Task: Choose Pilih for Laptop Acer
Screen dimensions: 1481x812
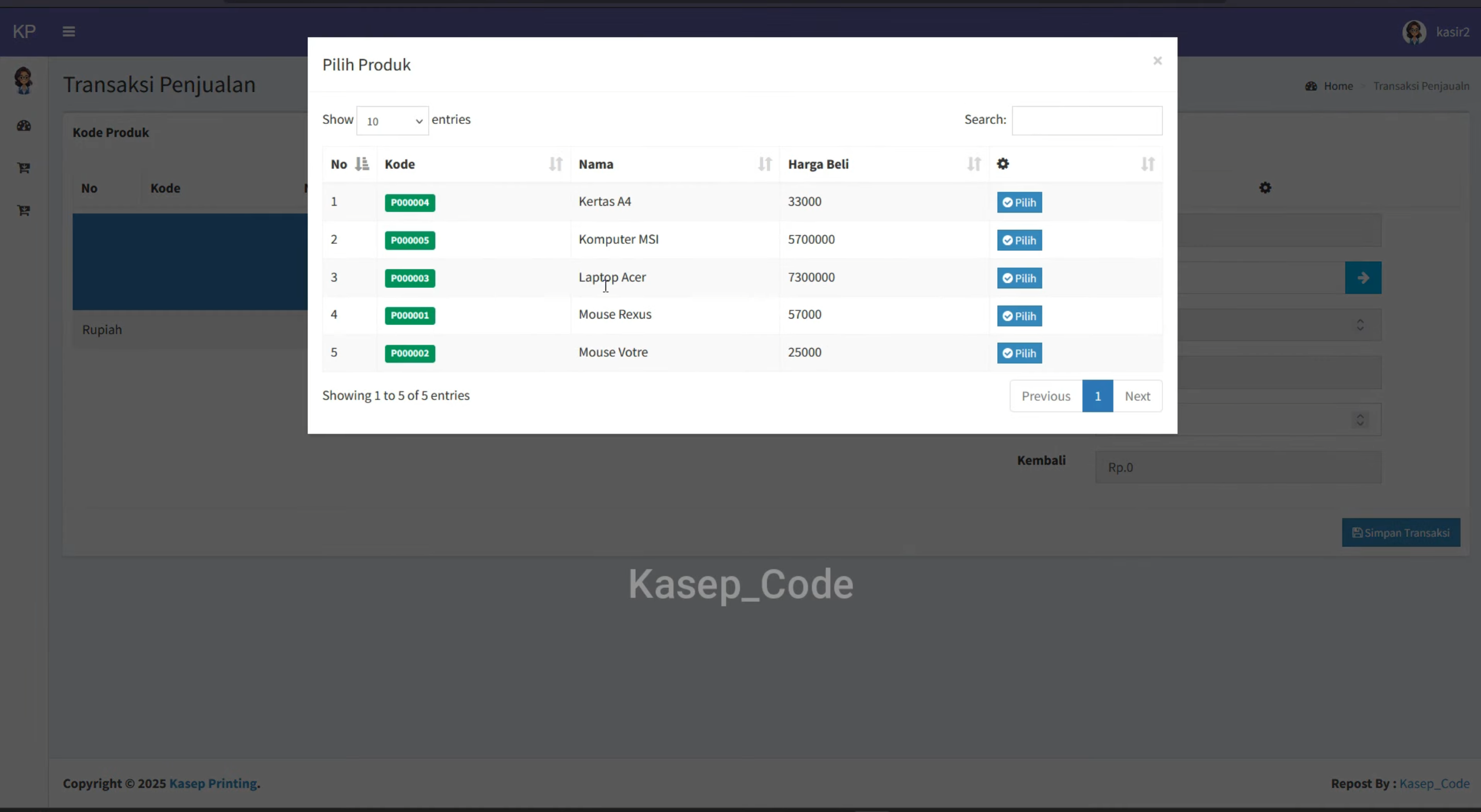Action: coord(1019,278)
